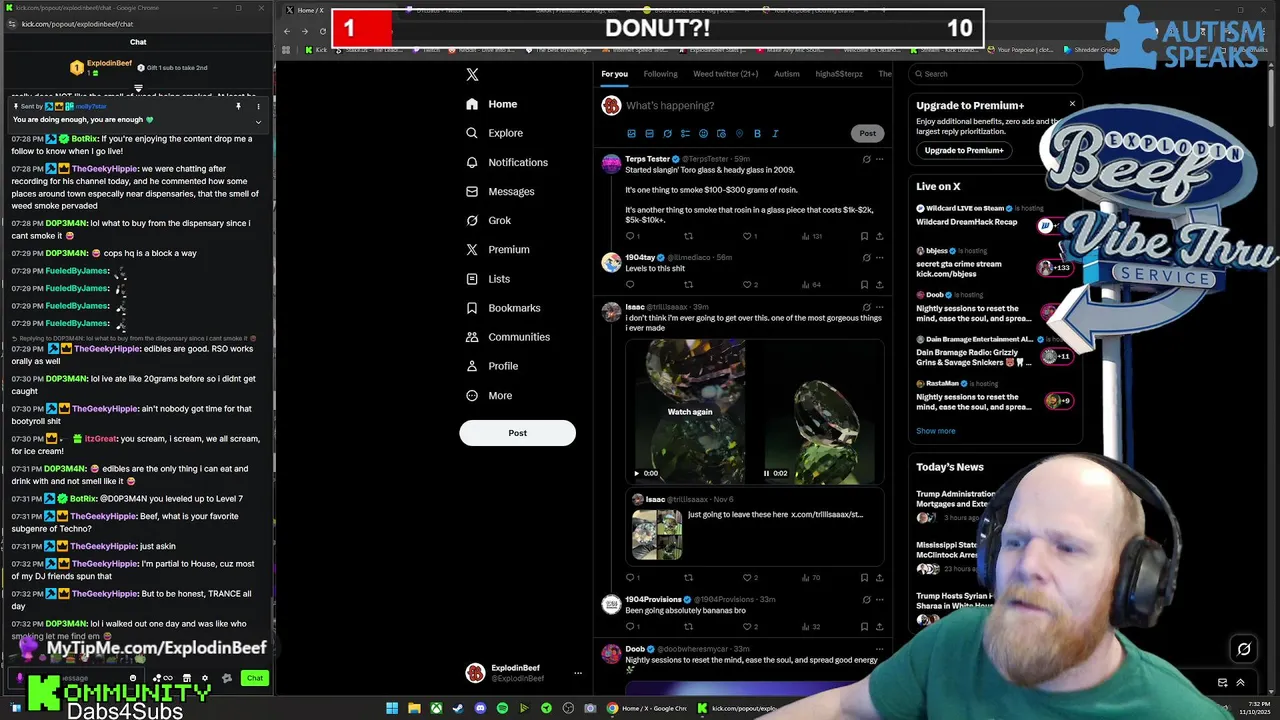The height and width of the screenshot is (720, 1280).
Task: Open the Profile icon in sidebar
Action: [x=472, y=366]
